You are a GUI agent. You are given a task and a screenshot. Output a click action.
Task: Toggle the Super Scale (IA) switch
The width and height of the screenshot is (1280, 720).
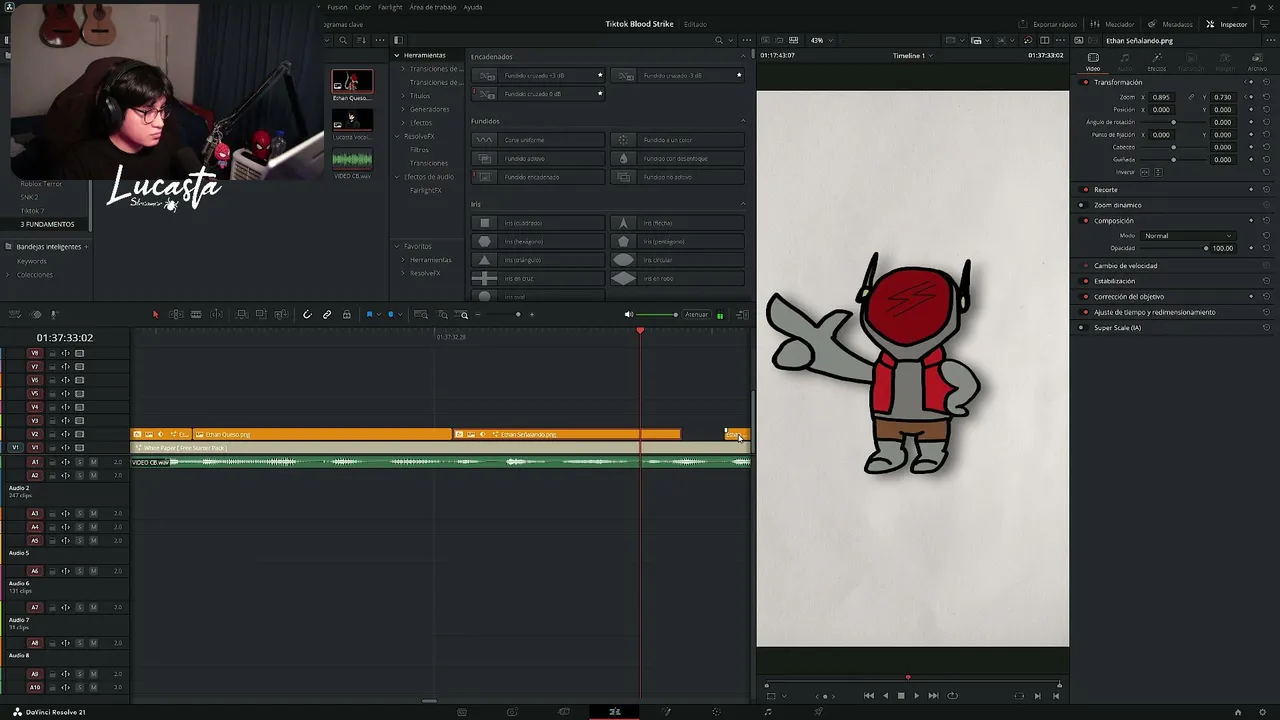(x=1081, y=328)
